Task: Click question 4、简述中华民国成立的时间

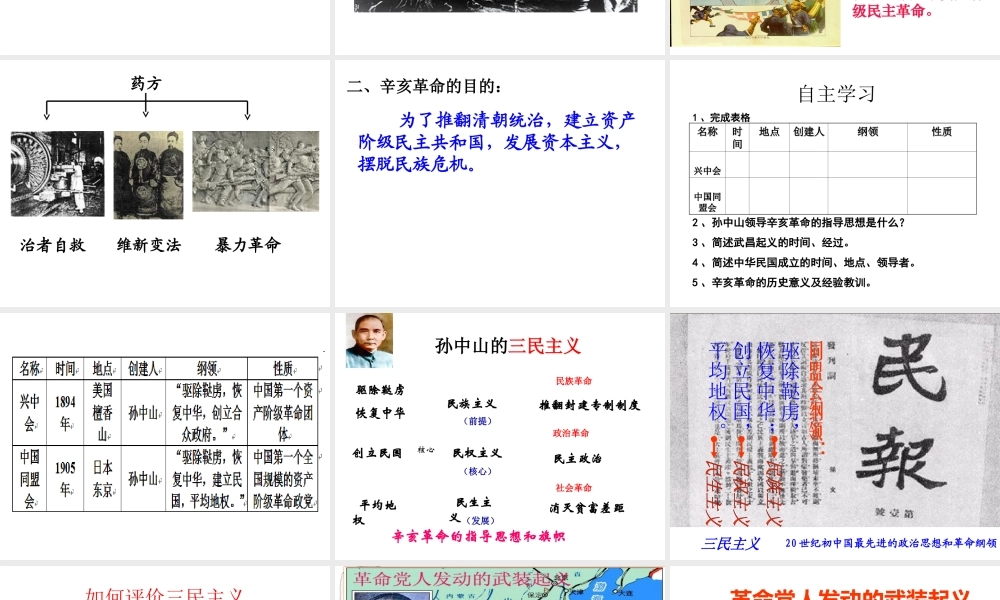Action: tap(805, 262)
